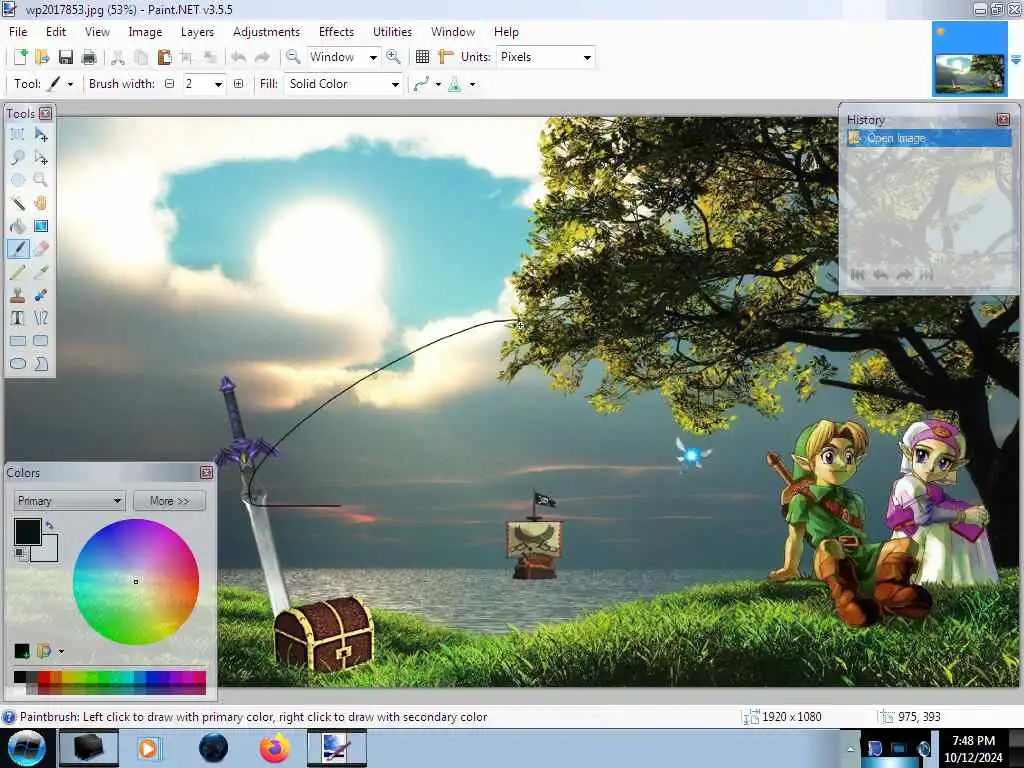Click the primary black color swatch
Screen dimensions: 1024x768
(27, 532)
